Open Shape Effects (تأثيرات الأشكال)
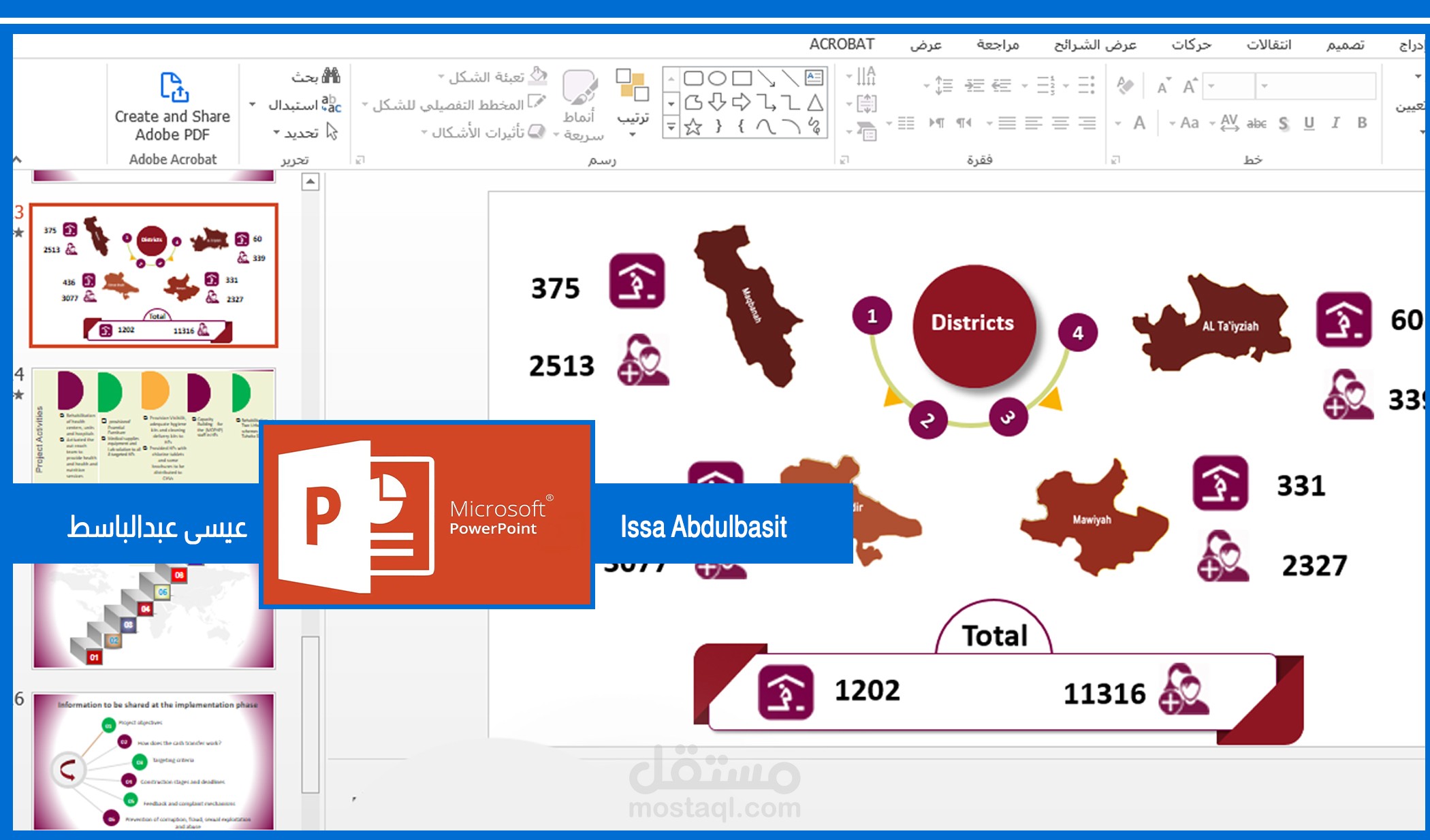Viewport: 1430px width, 840px height. click(483, 131)
